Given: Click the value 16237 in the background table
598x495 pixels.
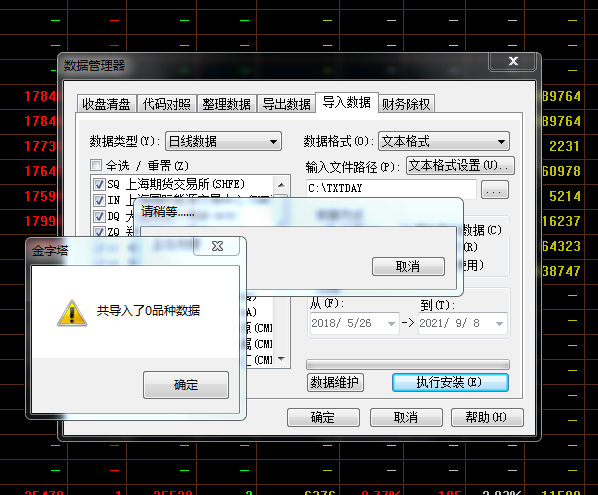Looking at the screenshot, I should (x=561, y=221).
